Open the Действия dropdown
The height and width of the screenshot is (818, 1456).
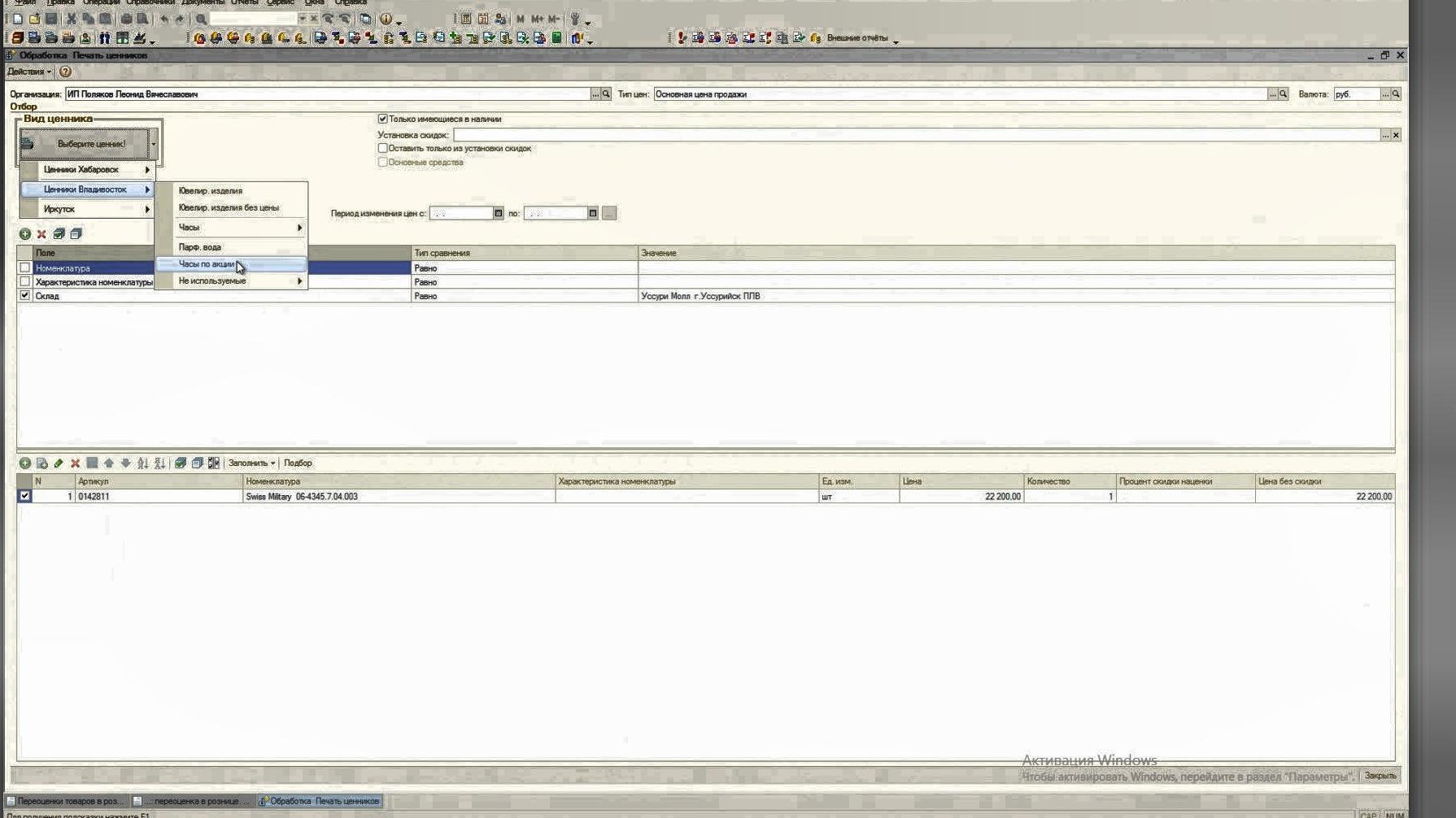pos(29,72)
